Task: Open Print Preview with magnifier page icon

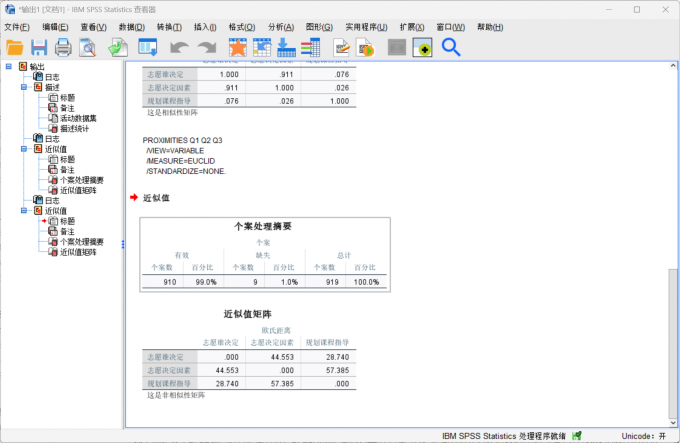Action: point(88,47)
